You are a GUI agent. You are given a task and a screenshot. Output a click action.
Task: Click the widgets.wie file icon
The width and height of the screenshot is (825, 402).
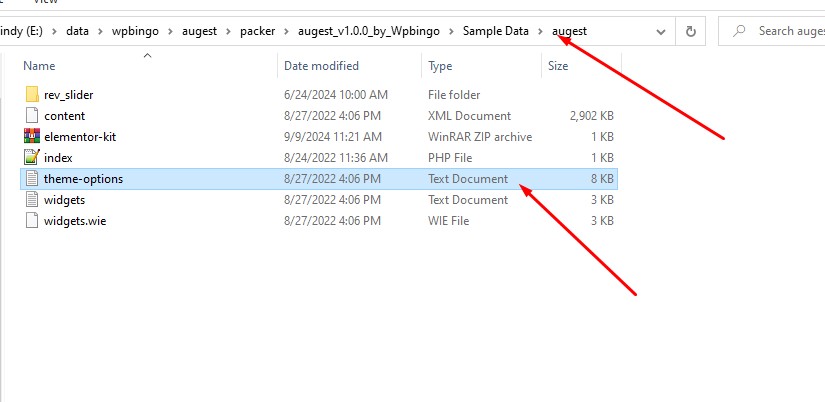(x=31, y=220)
